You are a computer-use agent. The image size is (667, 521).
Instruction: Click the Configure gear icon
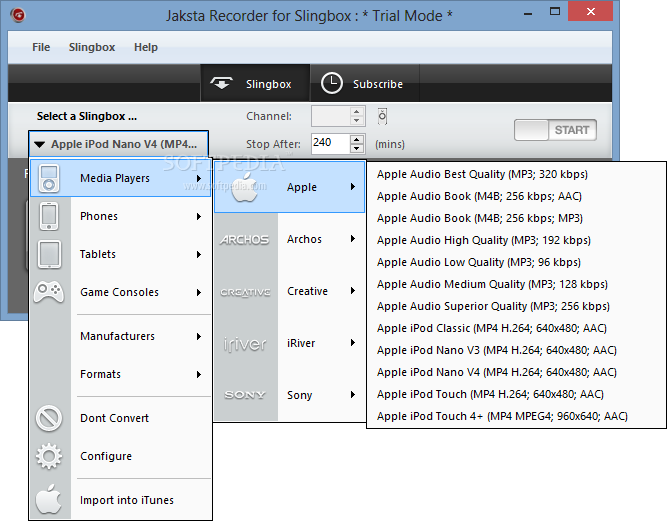click(x=49, y=456)
